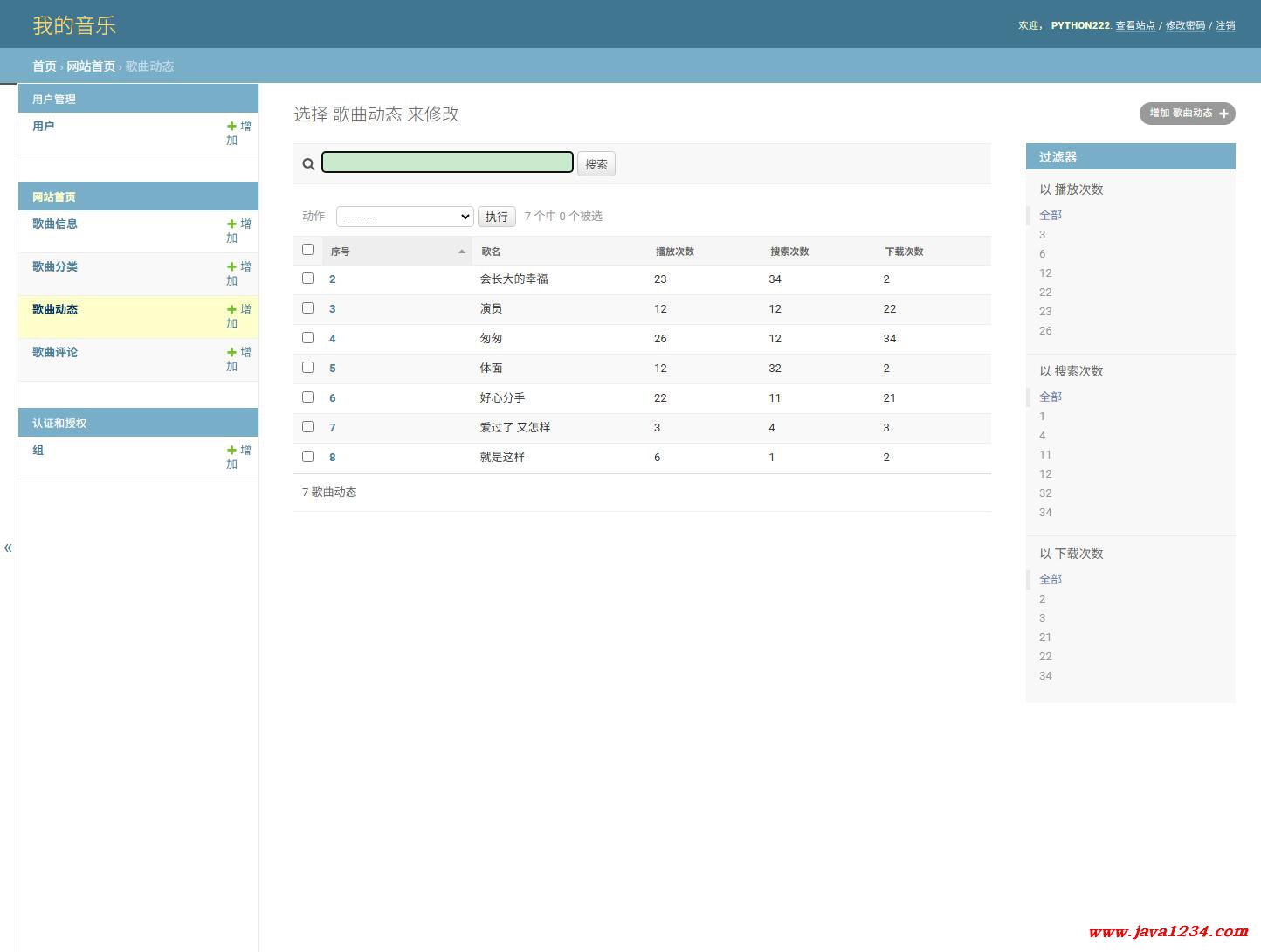The width and height of the screenshot is (1261, 952).
Task: Click the magnifier search icon
Action: 308,164
